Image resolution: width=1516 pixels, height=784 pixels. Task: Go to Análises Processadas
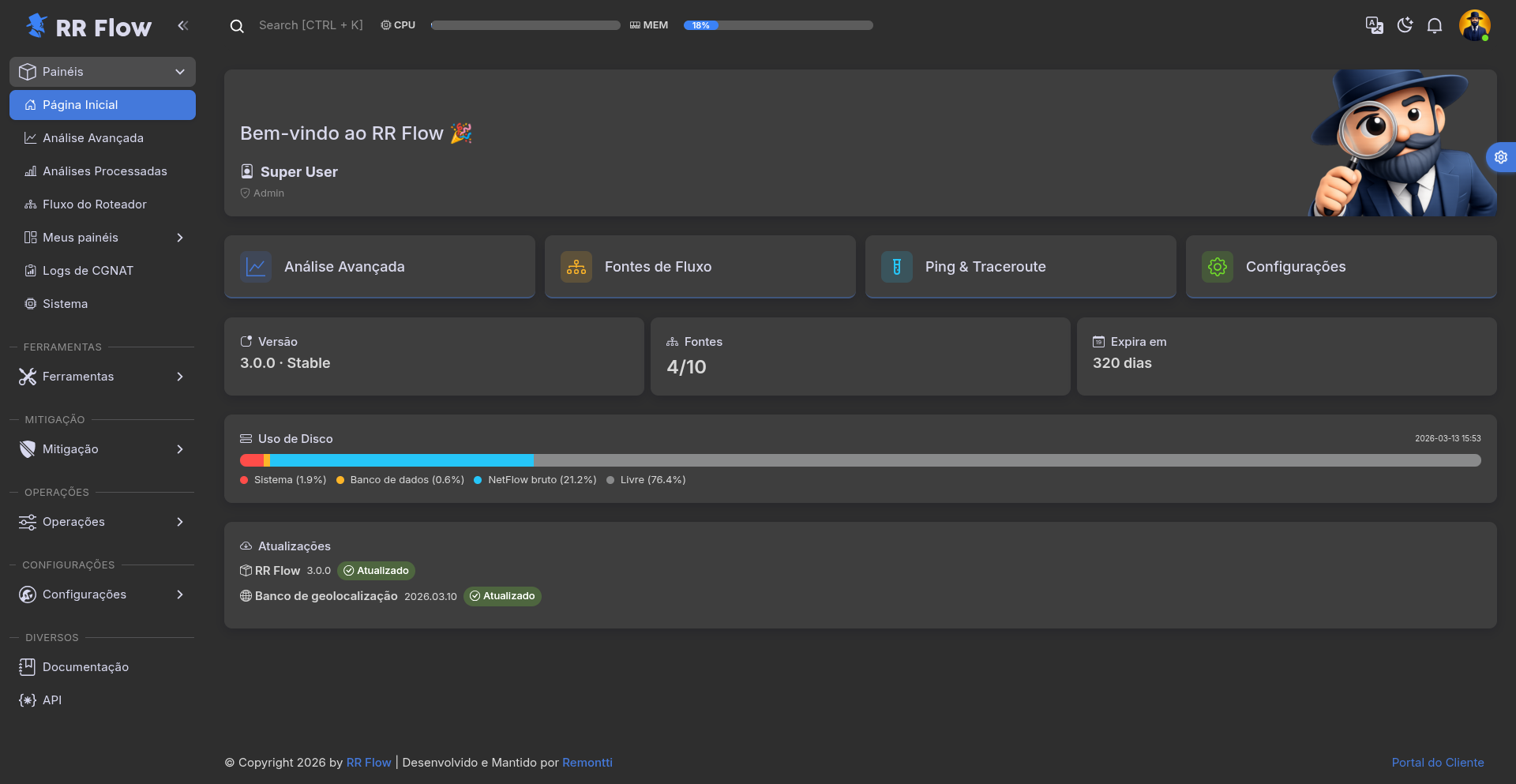[x=105, y=171]
